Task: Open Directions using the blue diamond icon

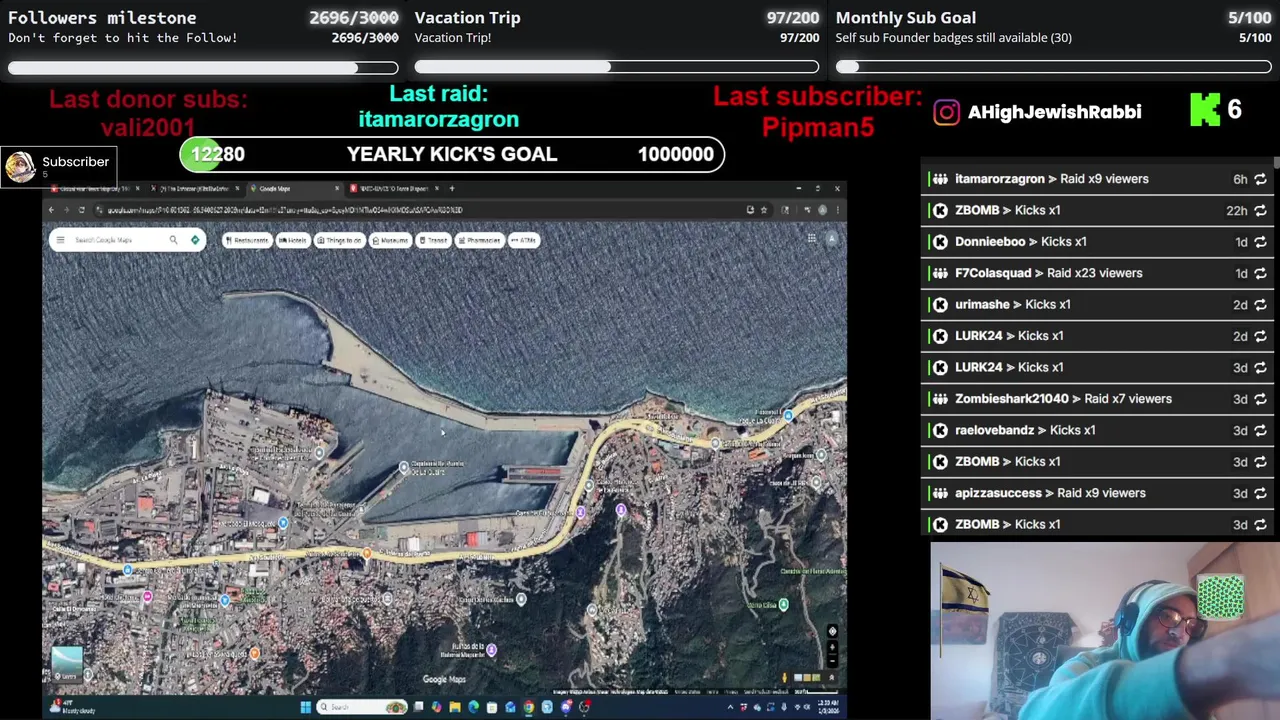Action: pyautogui.click(x=195, y=240)
